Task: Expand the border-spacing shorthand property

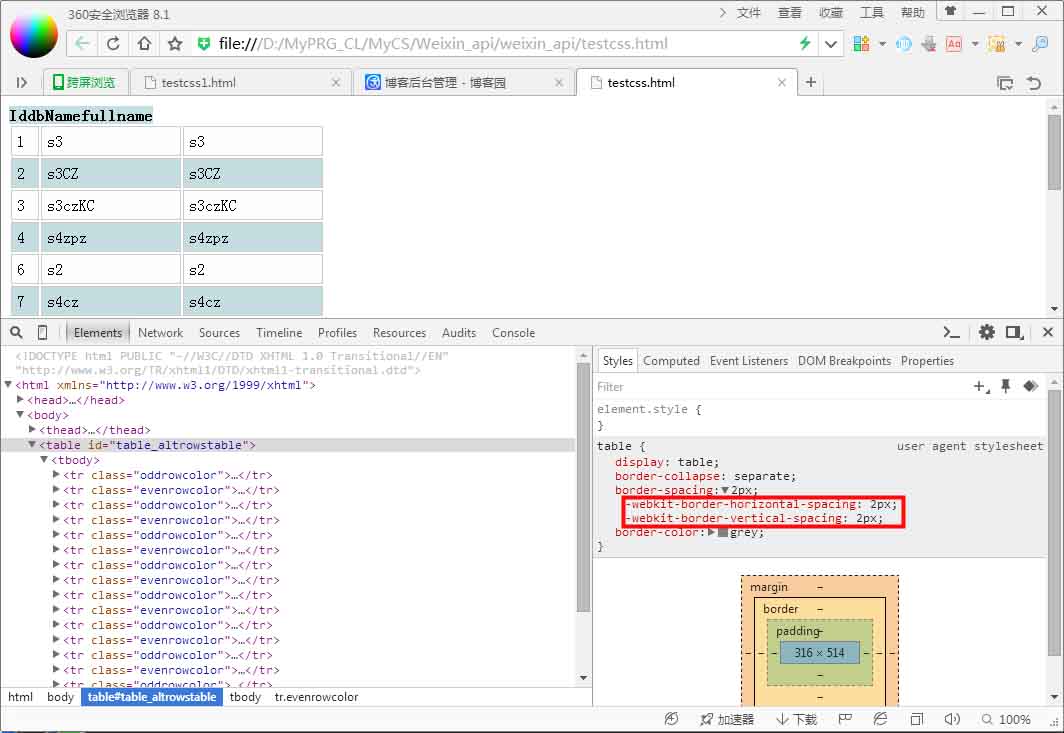Action: (x=725, y=491)
